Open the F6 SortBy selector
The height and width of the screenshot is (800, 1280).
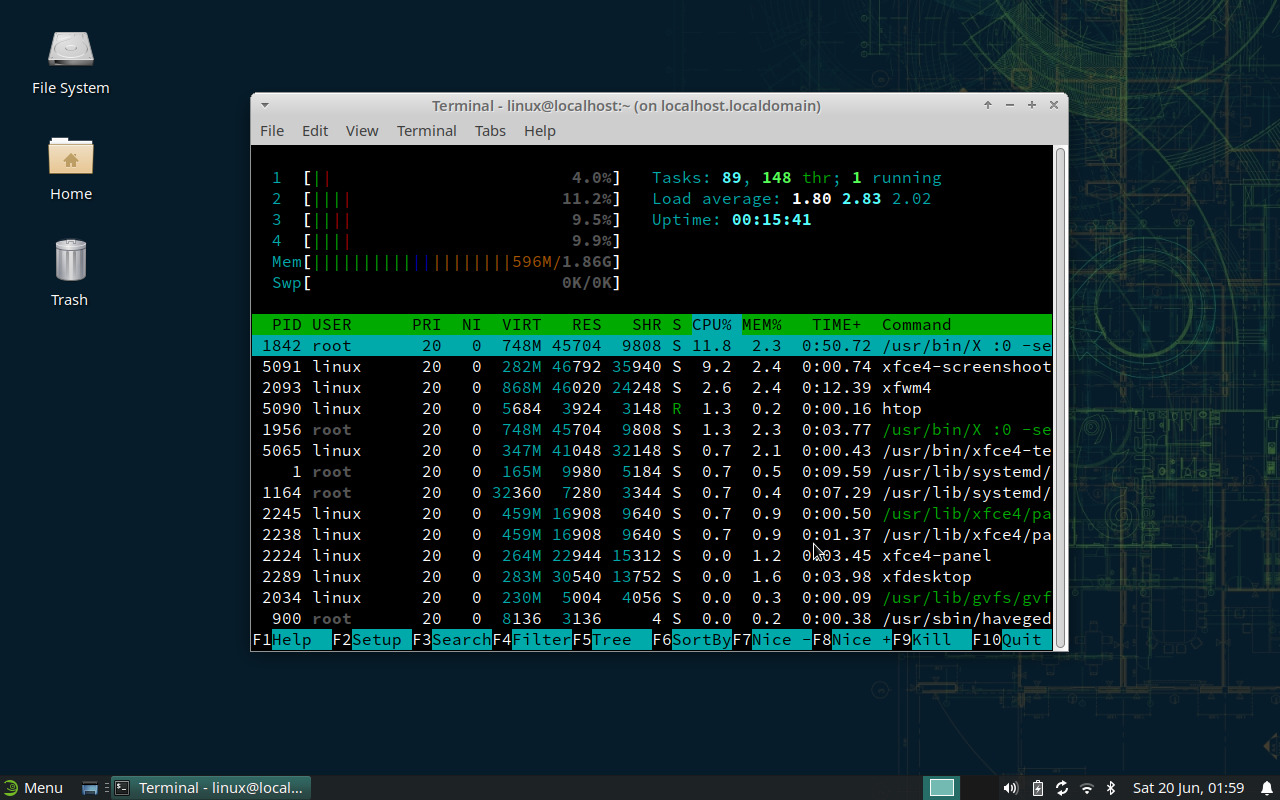(x=690, y=639)
